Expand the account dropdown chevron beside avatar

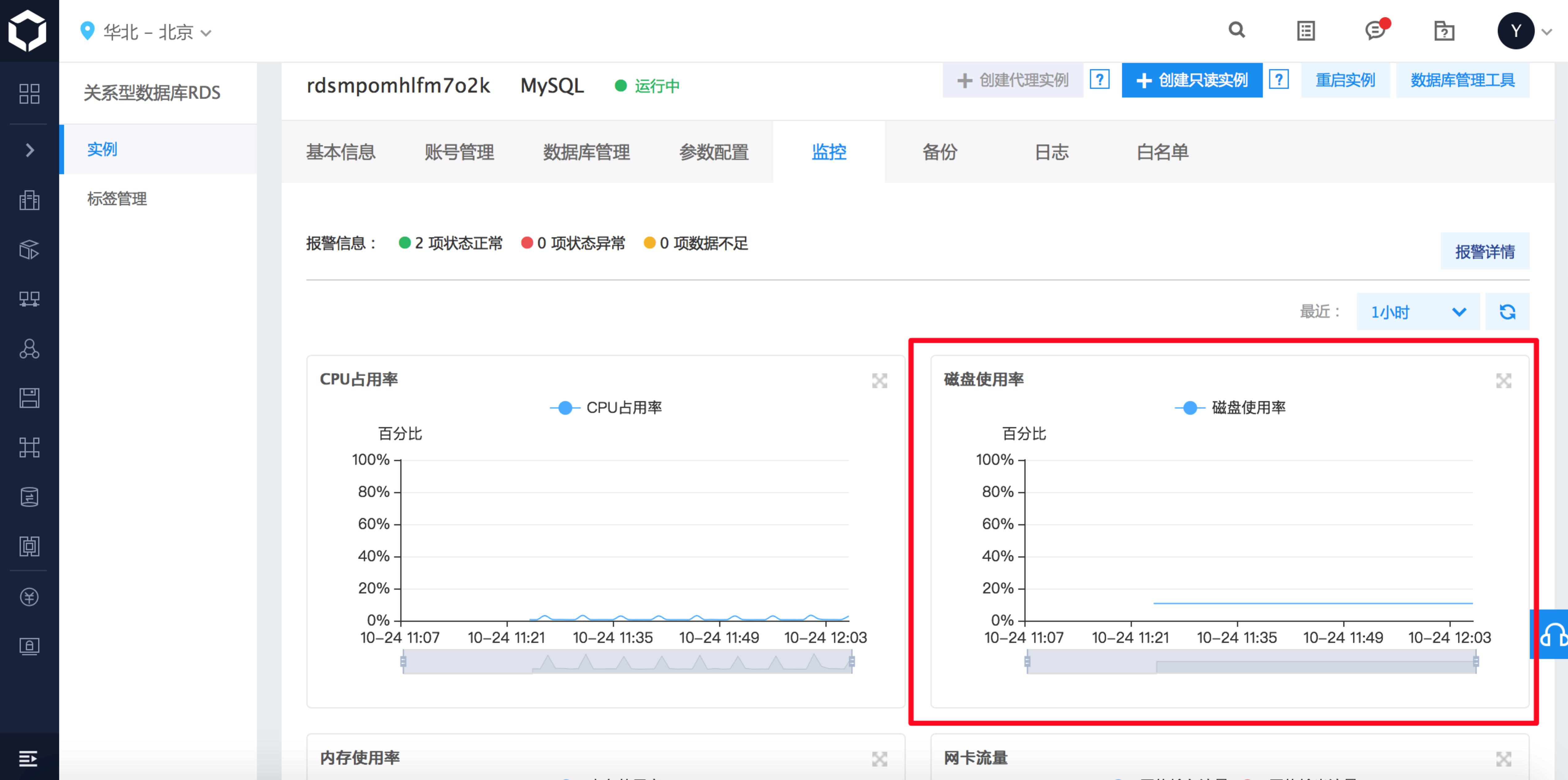[x=1547, y=32]
